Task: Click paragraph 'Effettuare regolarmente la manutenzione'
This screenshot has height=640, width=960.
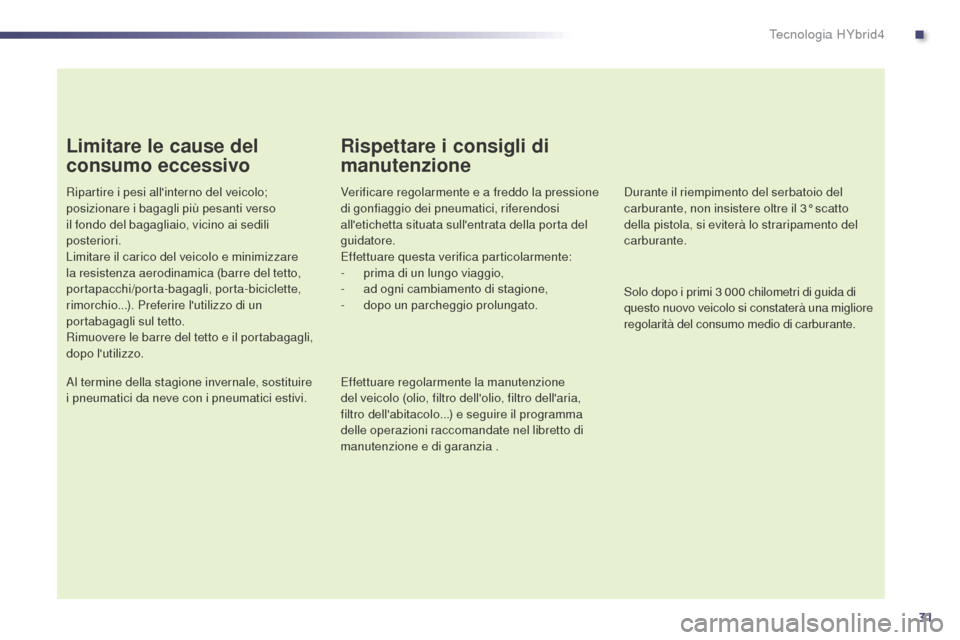Action: 462,414
